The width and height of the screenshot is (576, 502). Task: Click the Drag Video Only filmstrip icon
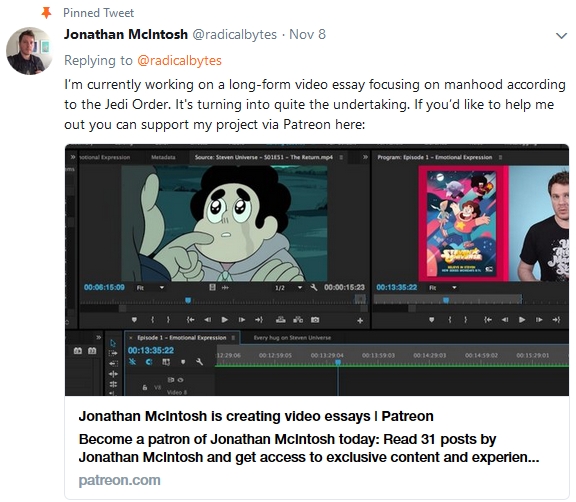point(212,287)
